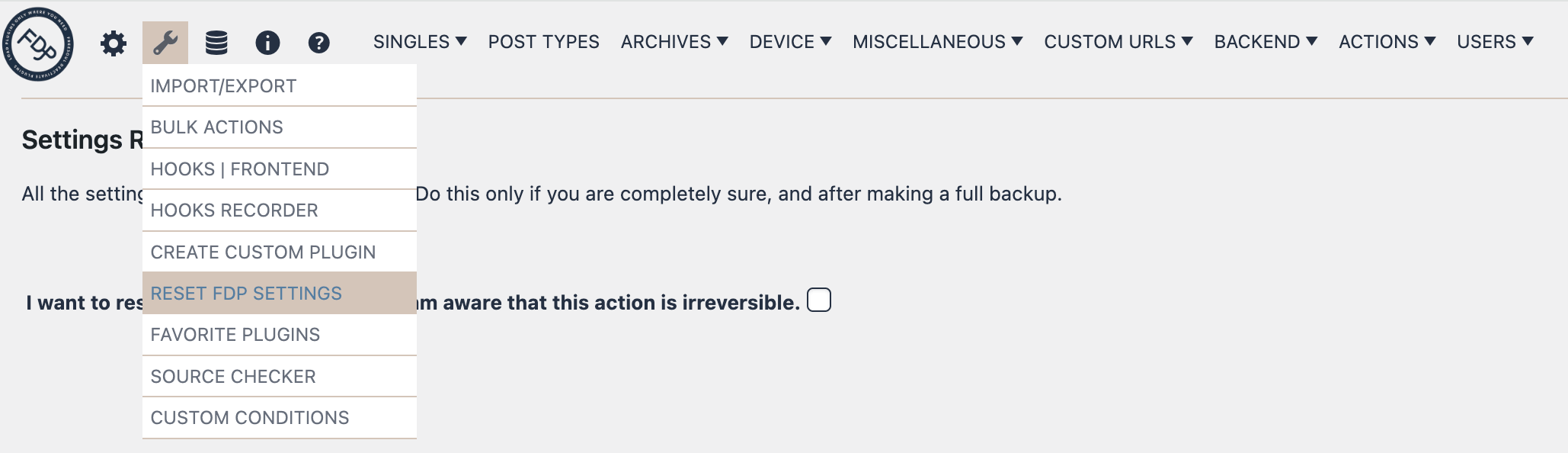The image size is (1568, 453).
Task: Select the wrench tools icon
Action: 167,43
